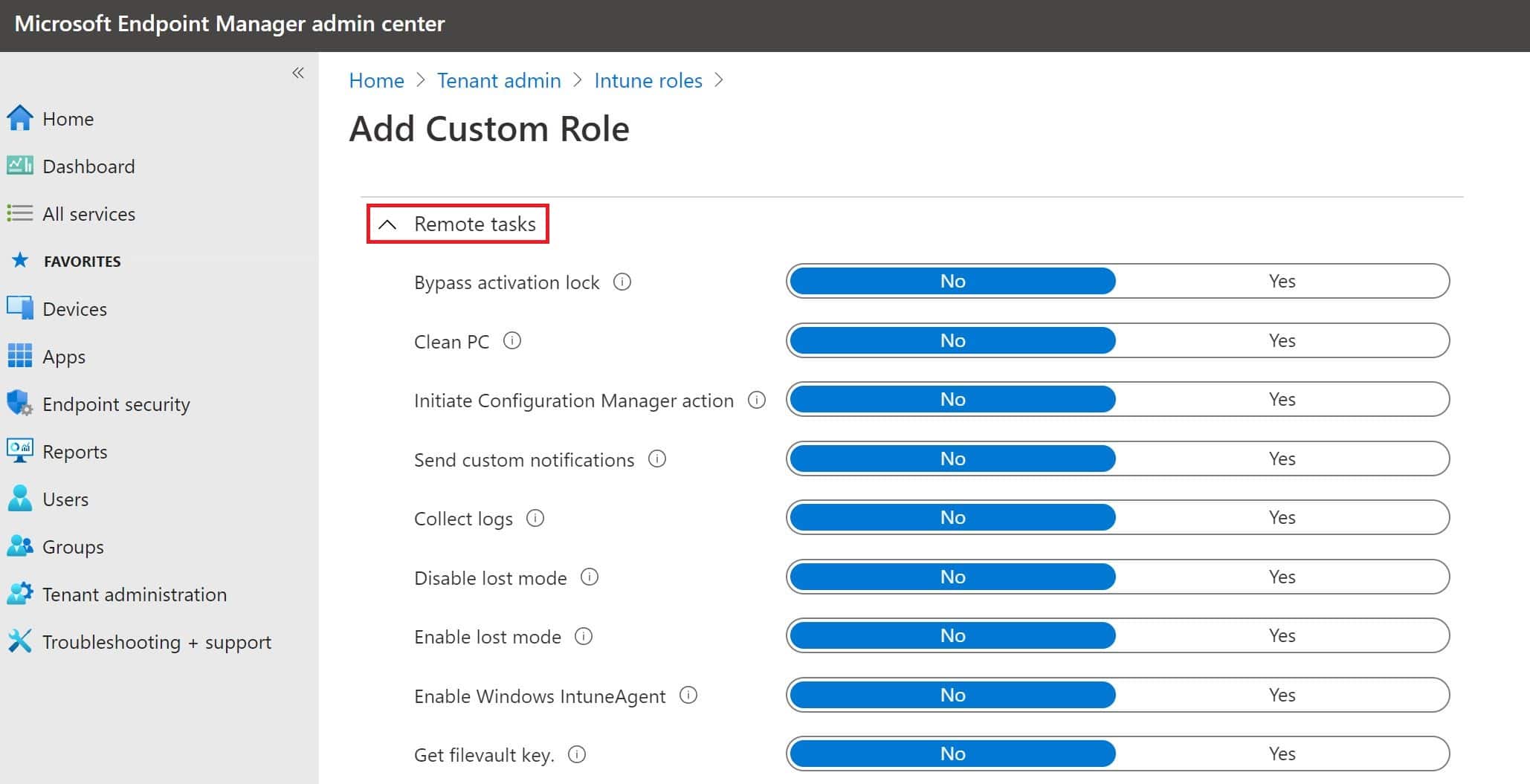Enable the Clean PC permission
1530x784 pixels.
pos(1282,340)
